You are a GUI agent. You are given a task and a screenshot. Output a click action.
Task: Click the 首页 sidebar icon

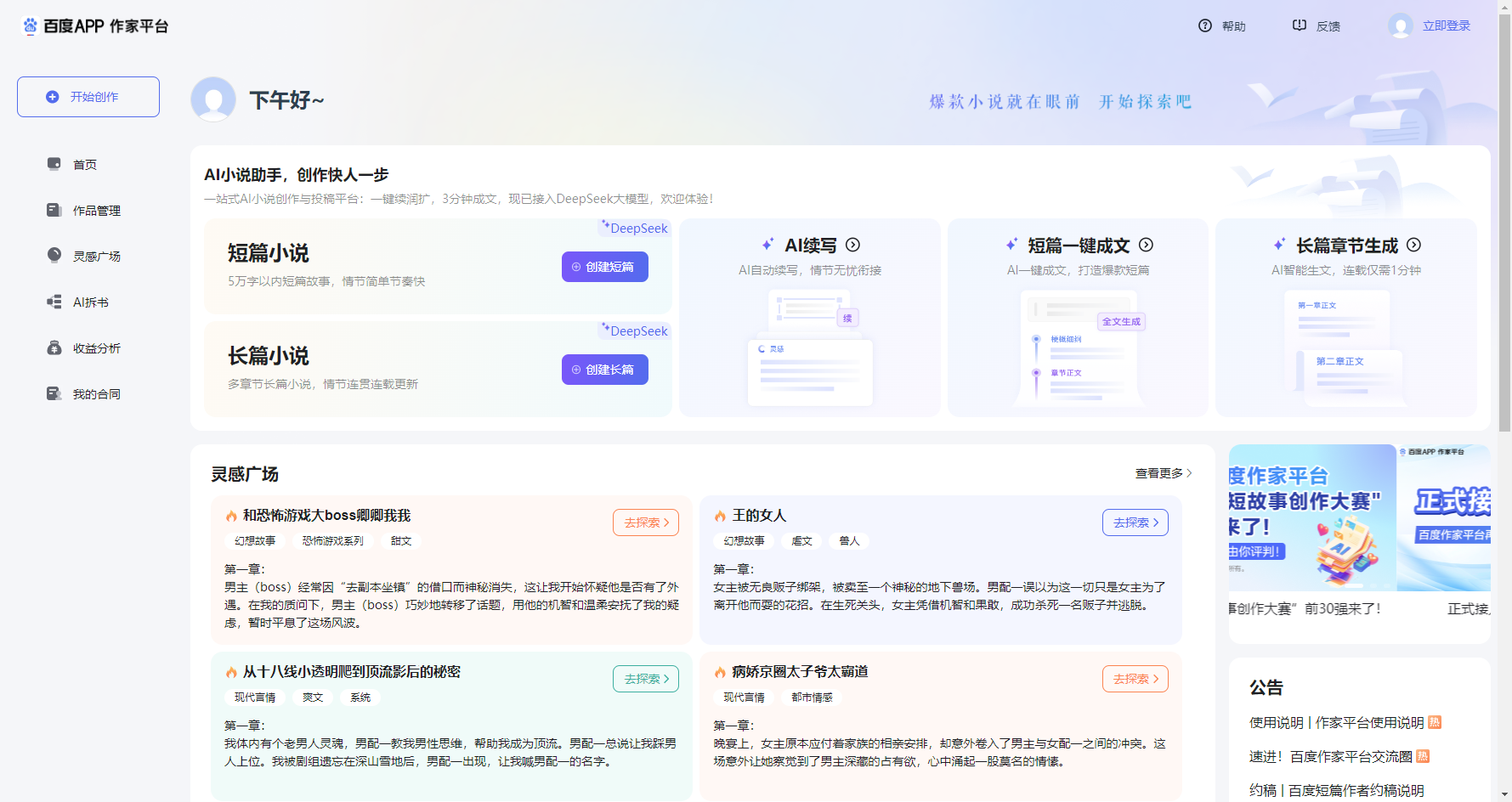(x=54, y=164)
